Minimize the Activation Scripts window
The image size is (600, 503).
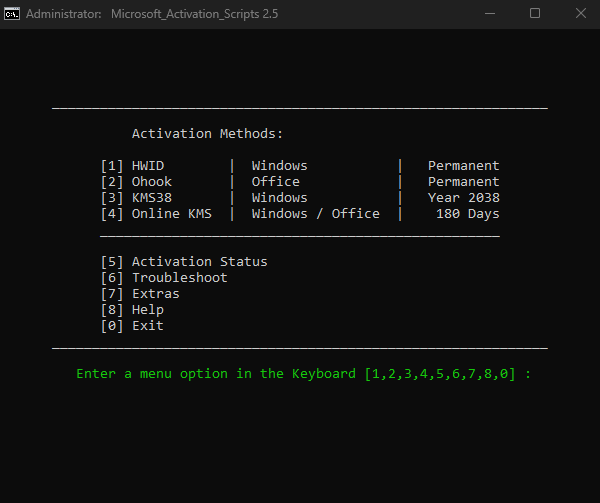tap(490, 14)
